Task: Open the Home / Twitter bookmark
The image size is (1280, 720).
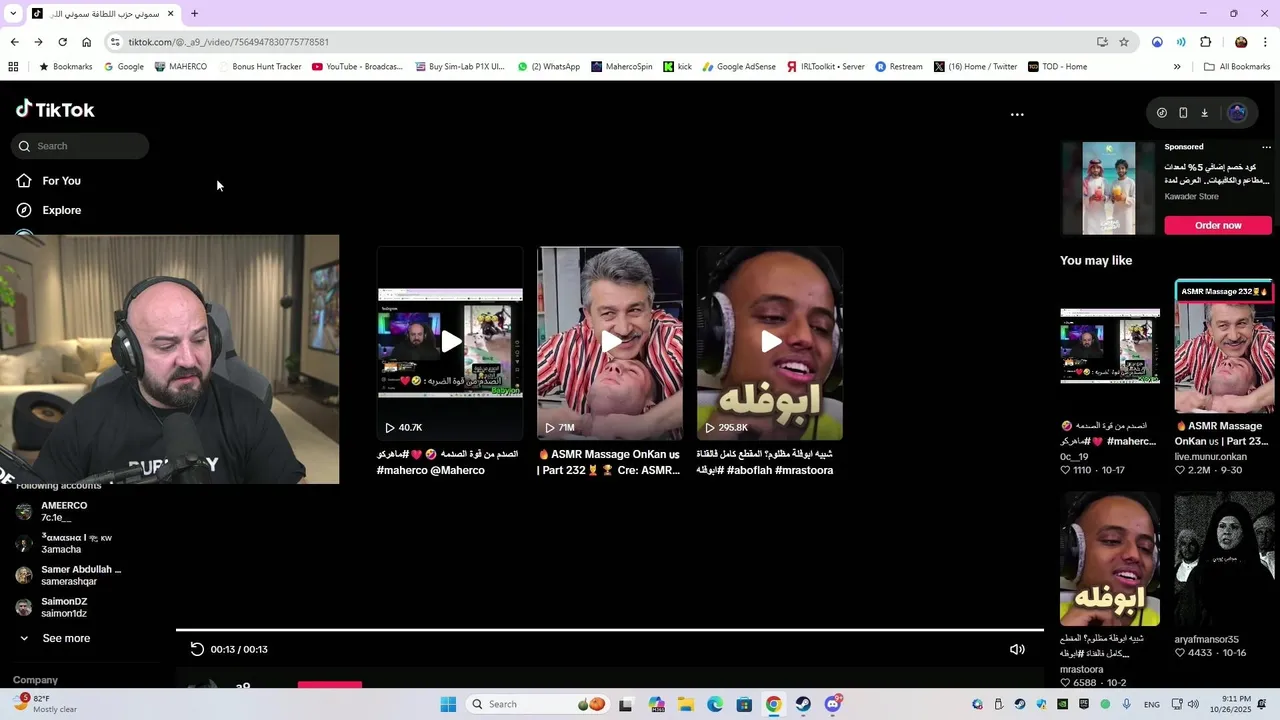Action: tap(975, 67)
